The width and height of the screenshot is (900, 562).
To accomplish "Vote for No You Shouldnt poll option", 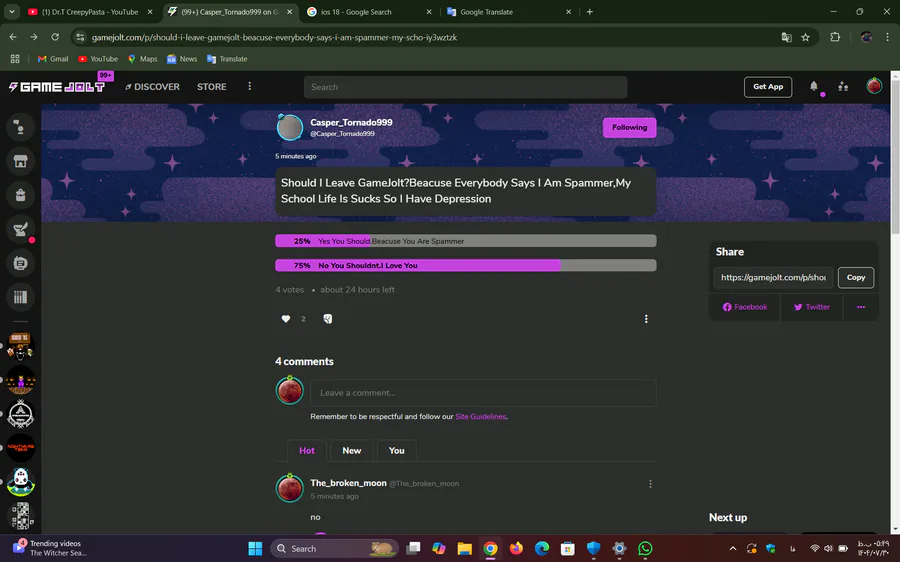I will click(465, 265).
